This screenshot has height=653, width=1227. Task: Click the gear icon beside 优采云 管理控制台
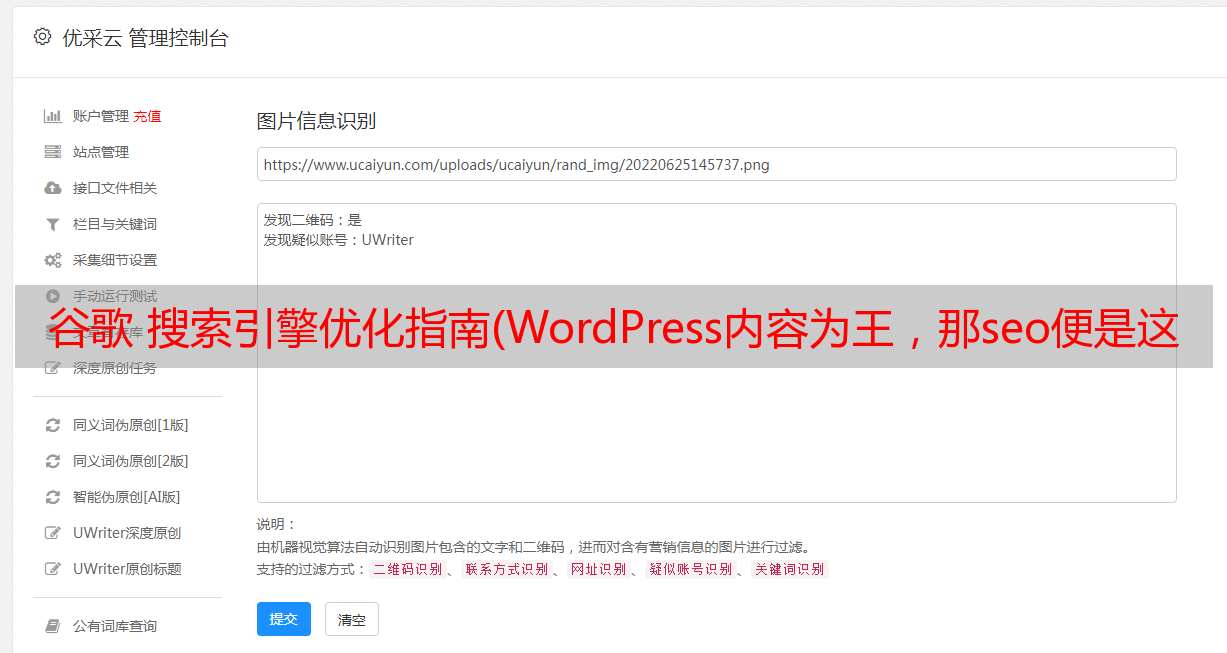[x=42, y=37]
